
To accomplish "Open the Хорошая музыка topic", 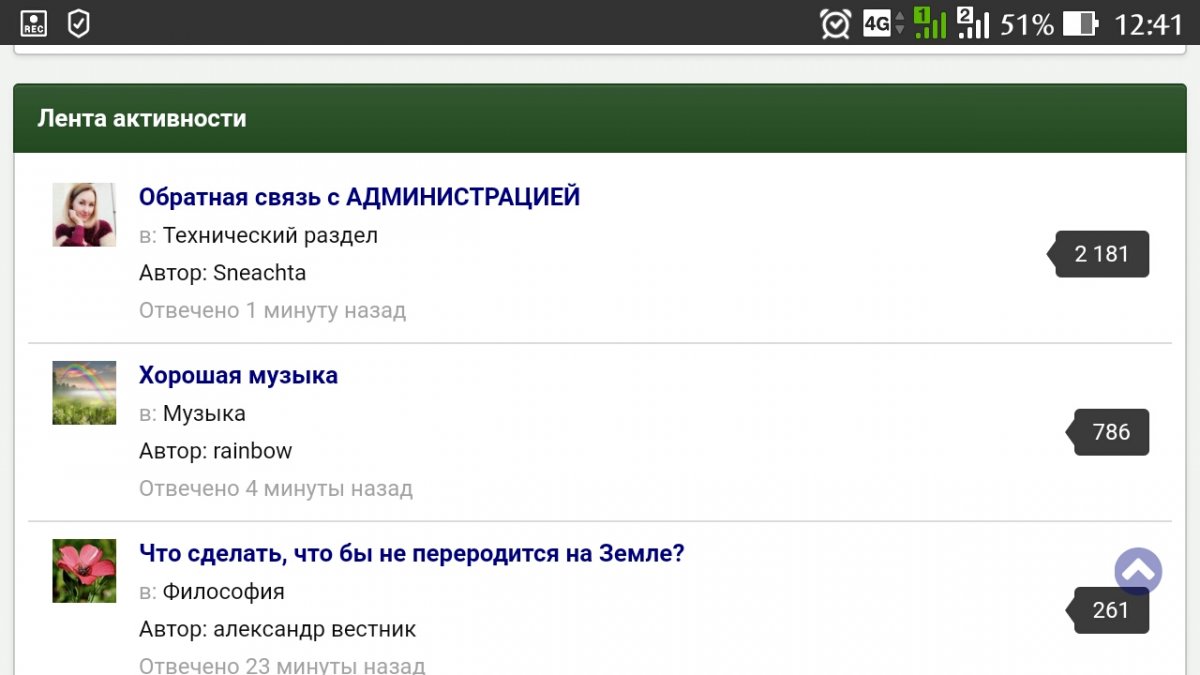I will (x=238, y=376).
